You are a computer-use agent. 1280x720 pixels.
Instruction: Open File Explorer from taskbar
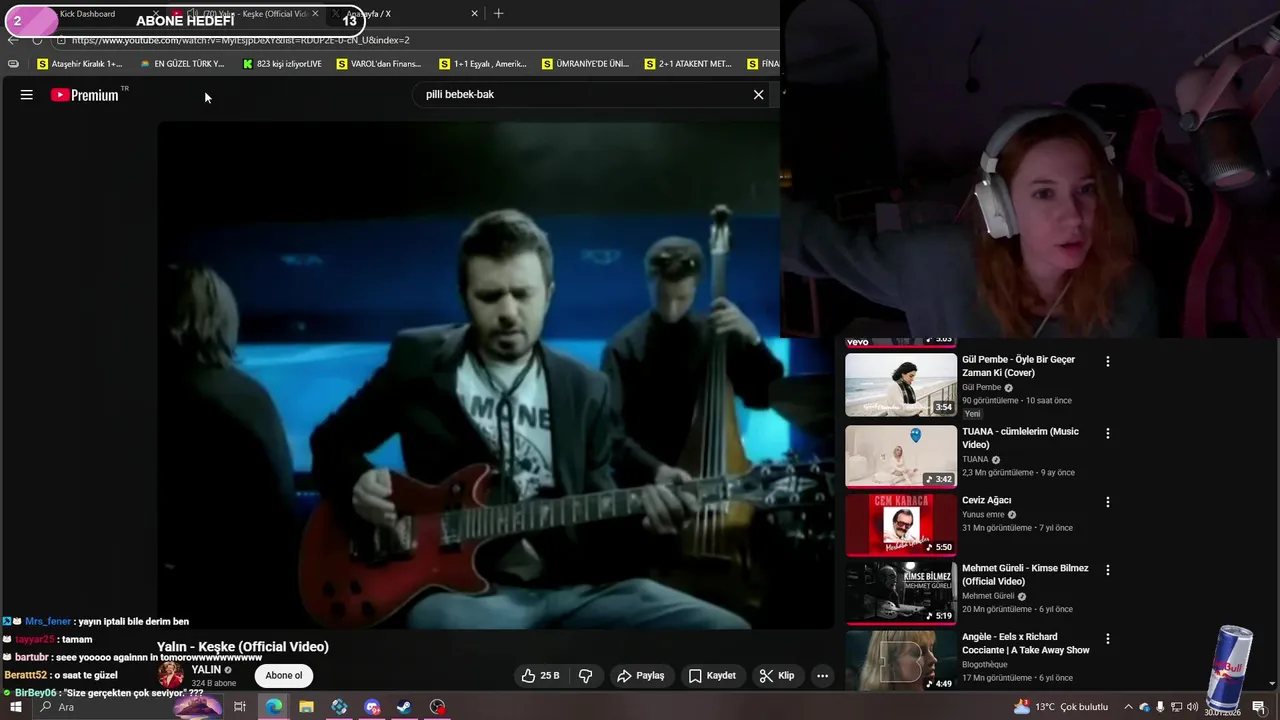306,707
